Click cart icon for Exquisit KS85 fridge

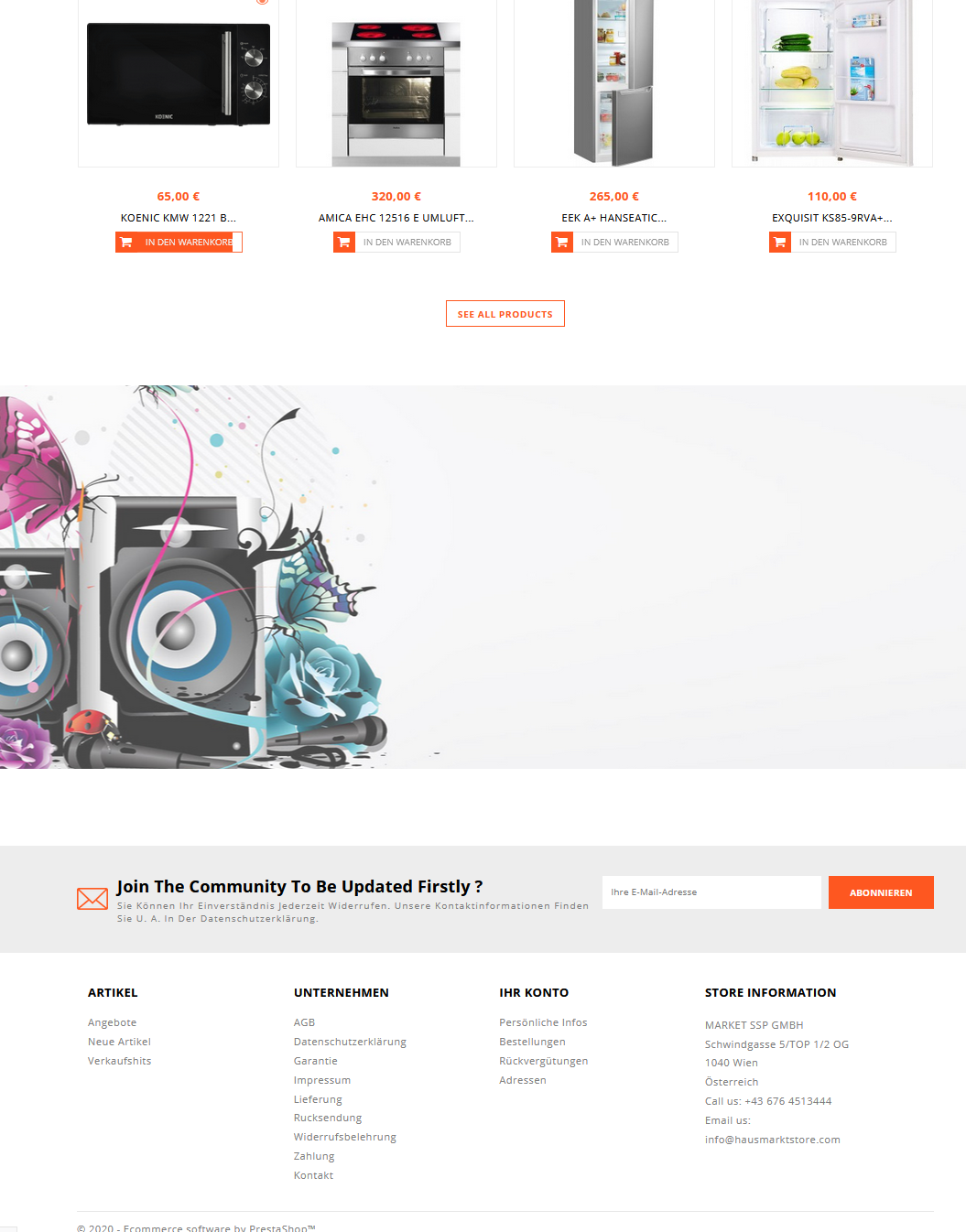[780, 243]
